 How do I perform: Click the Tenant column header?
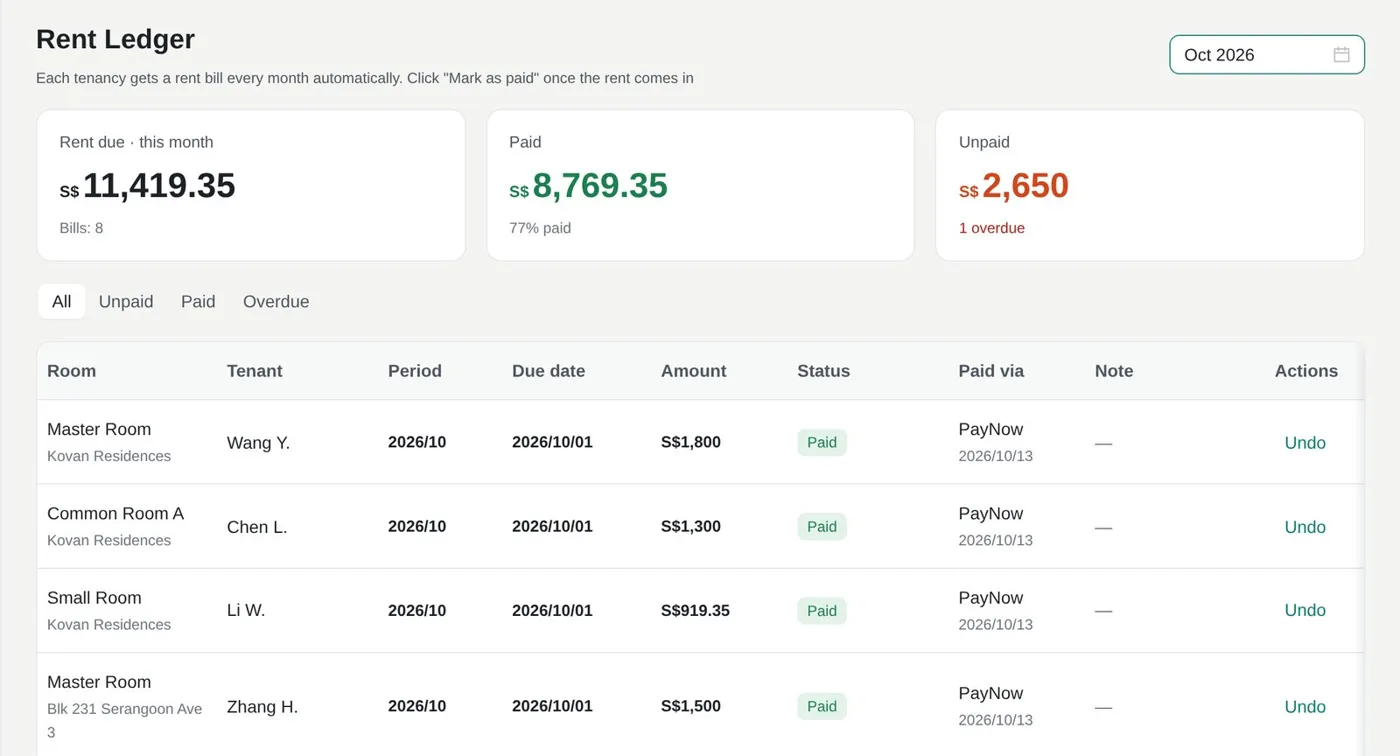click(x=255, y=371)
